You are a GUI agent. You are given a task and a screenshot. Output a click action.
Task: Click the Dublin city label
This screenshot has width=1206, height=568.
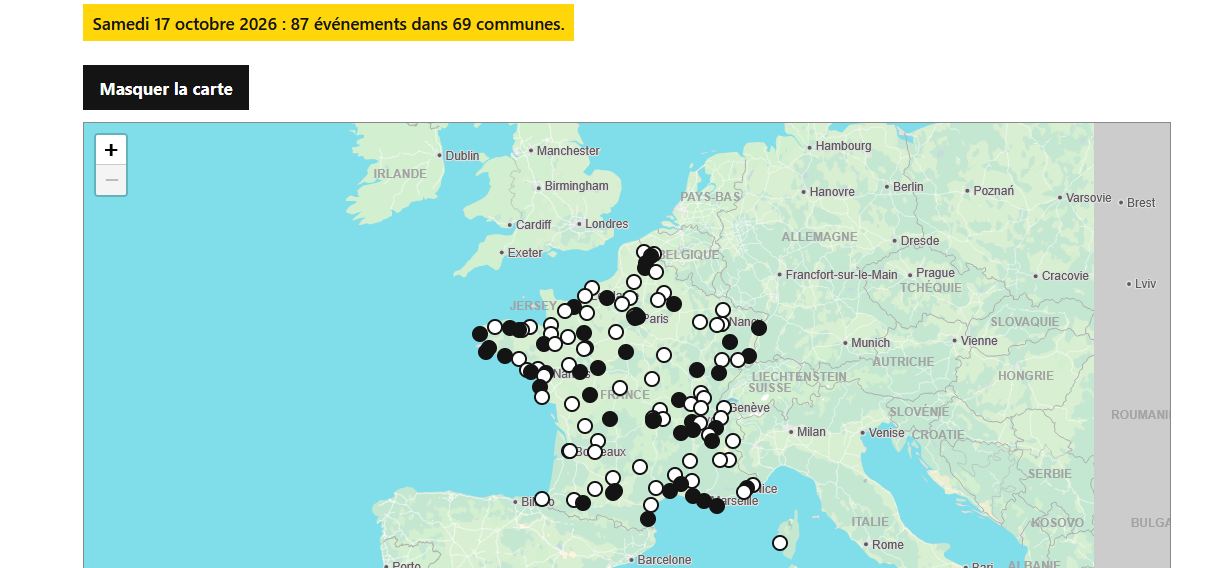pyautogui.click(x=462, y=156)
